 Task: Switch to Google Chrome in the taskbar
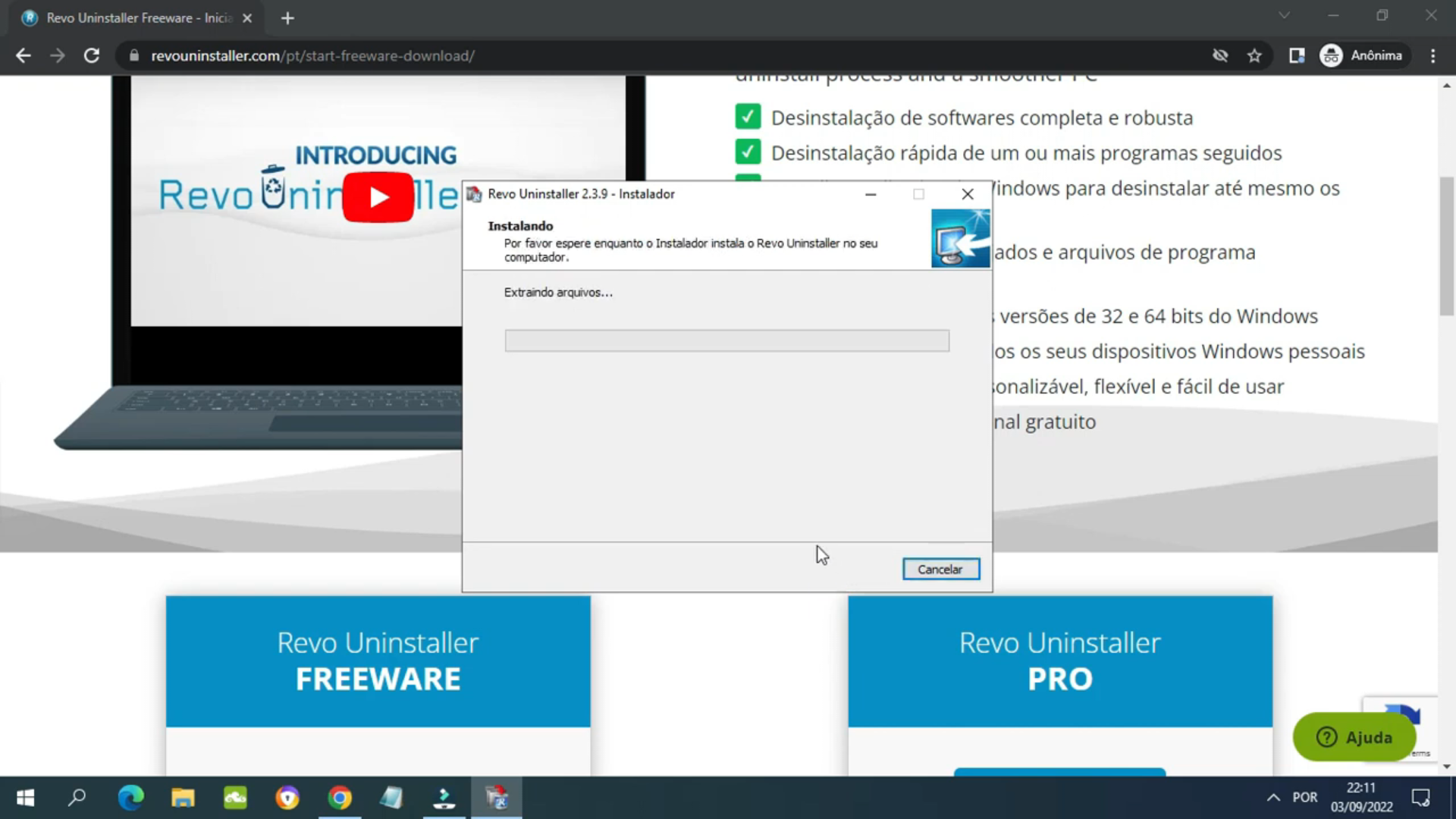(x=340, y=798)
